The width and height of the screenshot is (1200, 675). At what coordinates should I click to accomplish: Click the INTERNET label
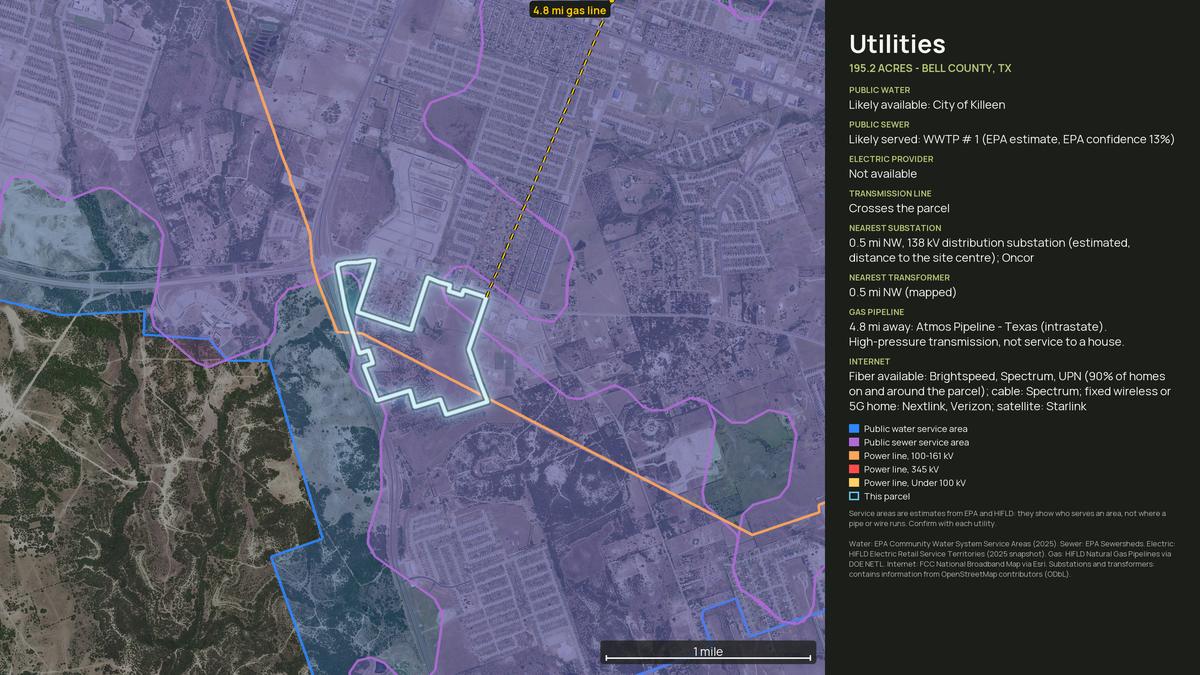(x=869, y=362)
